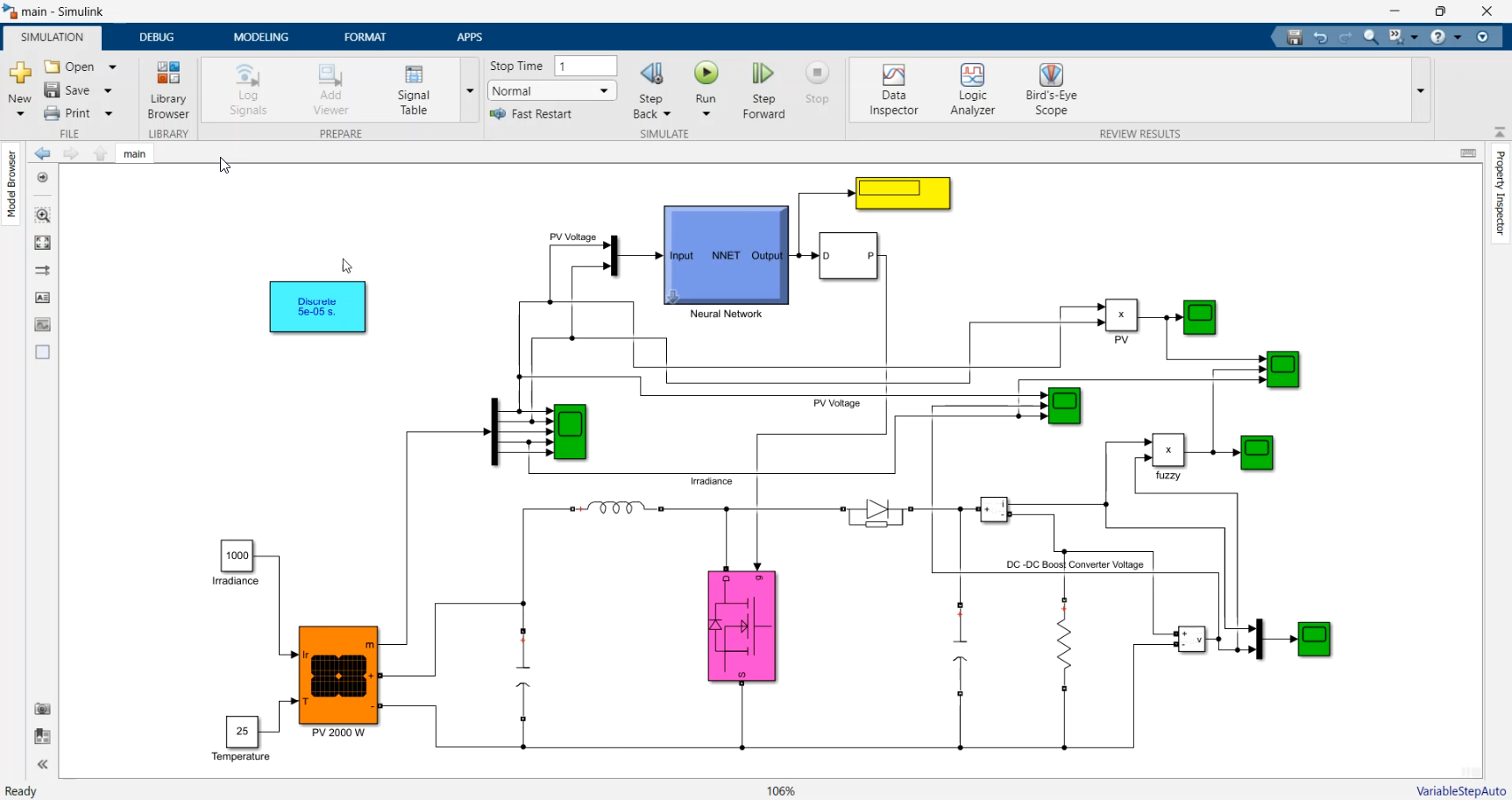
Task: Expand the New dropdown arrow
Action: click(20, 114)
